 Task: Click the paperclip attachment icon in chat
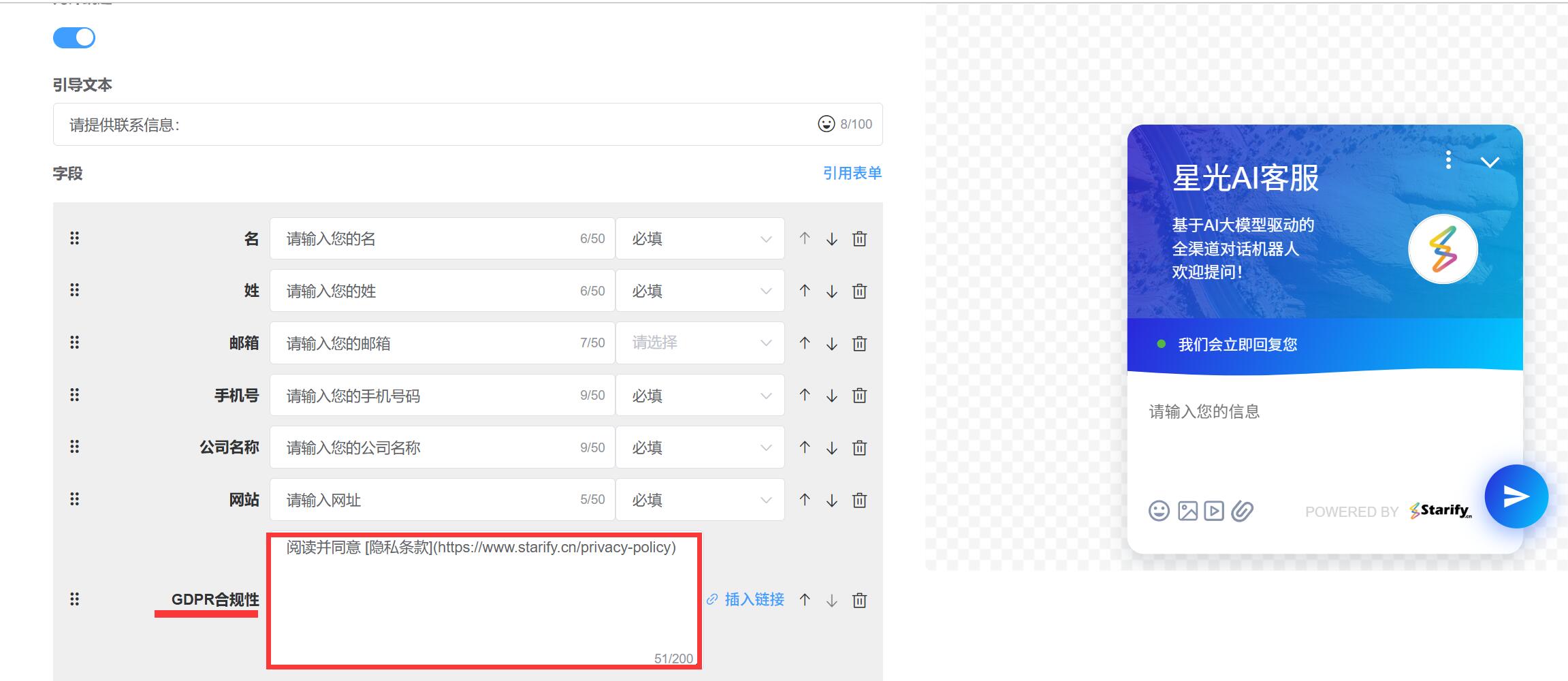[1242, 511]
